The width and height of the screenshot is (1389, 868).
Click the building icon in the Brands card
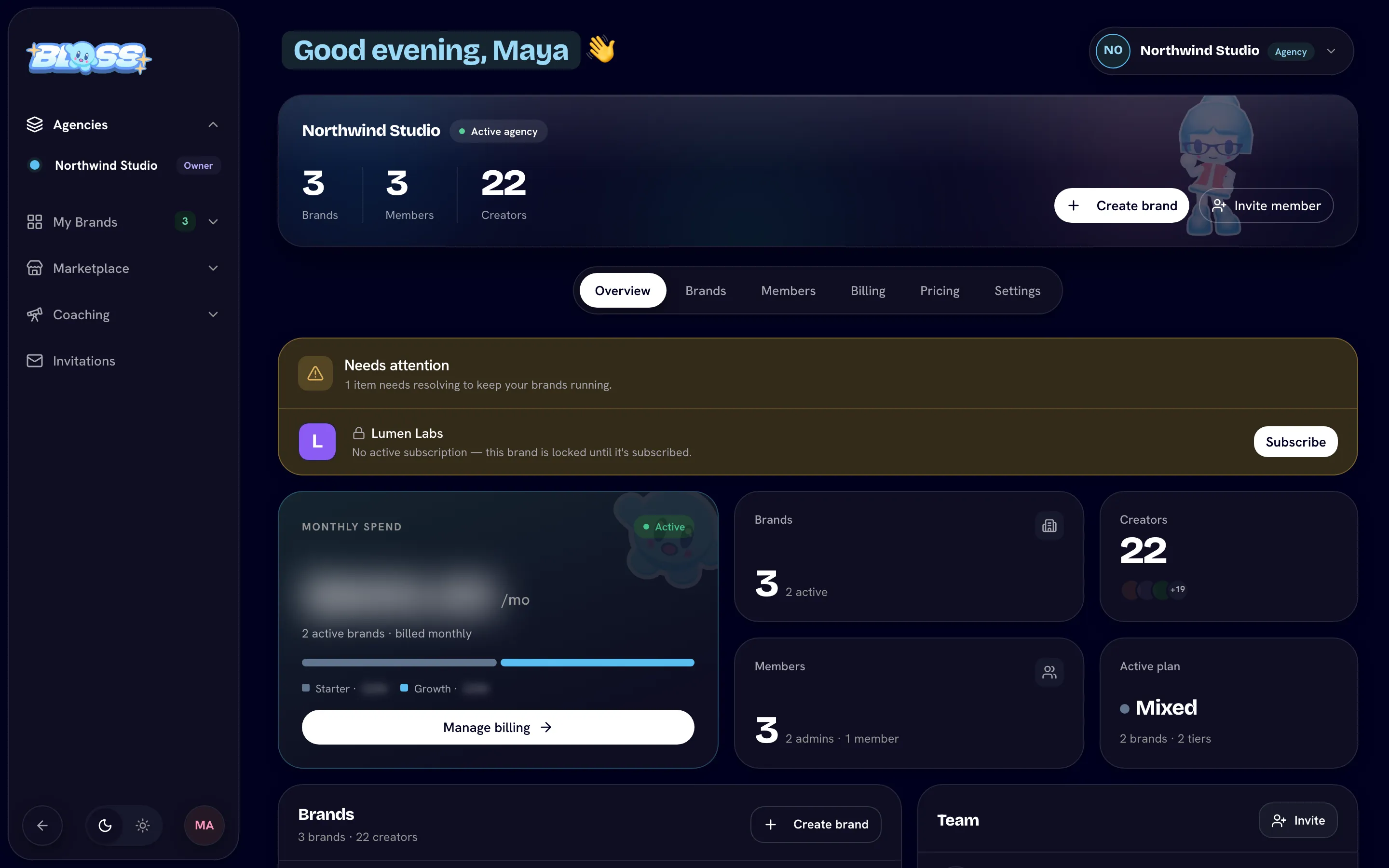(x=1049, y=525)
